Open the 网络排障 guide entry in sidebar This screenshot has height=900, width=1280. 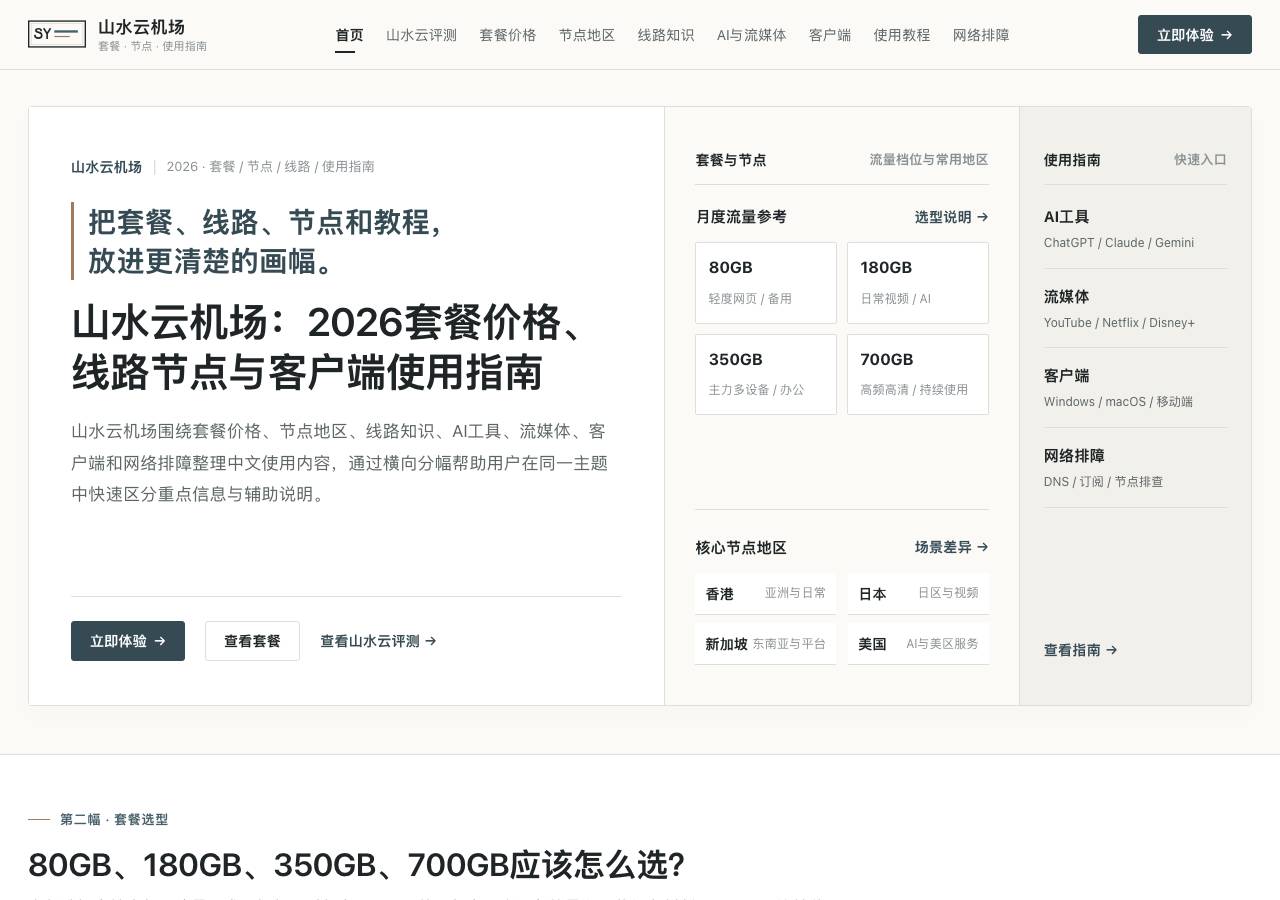(x=1135, y=468)
